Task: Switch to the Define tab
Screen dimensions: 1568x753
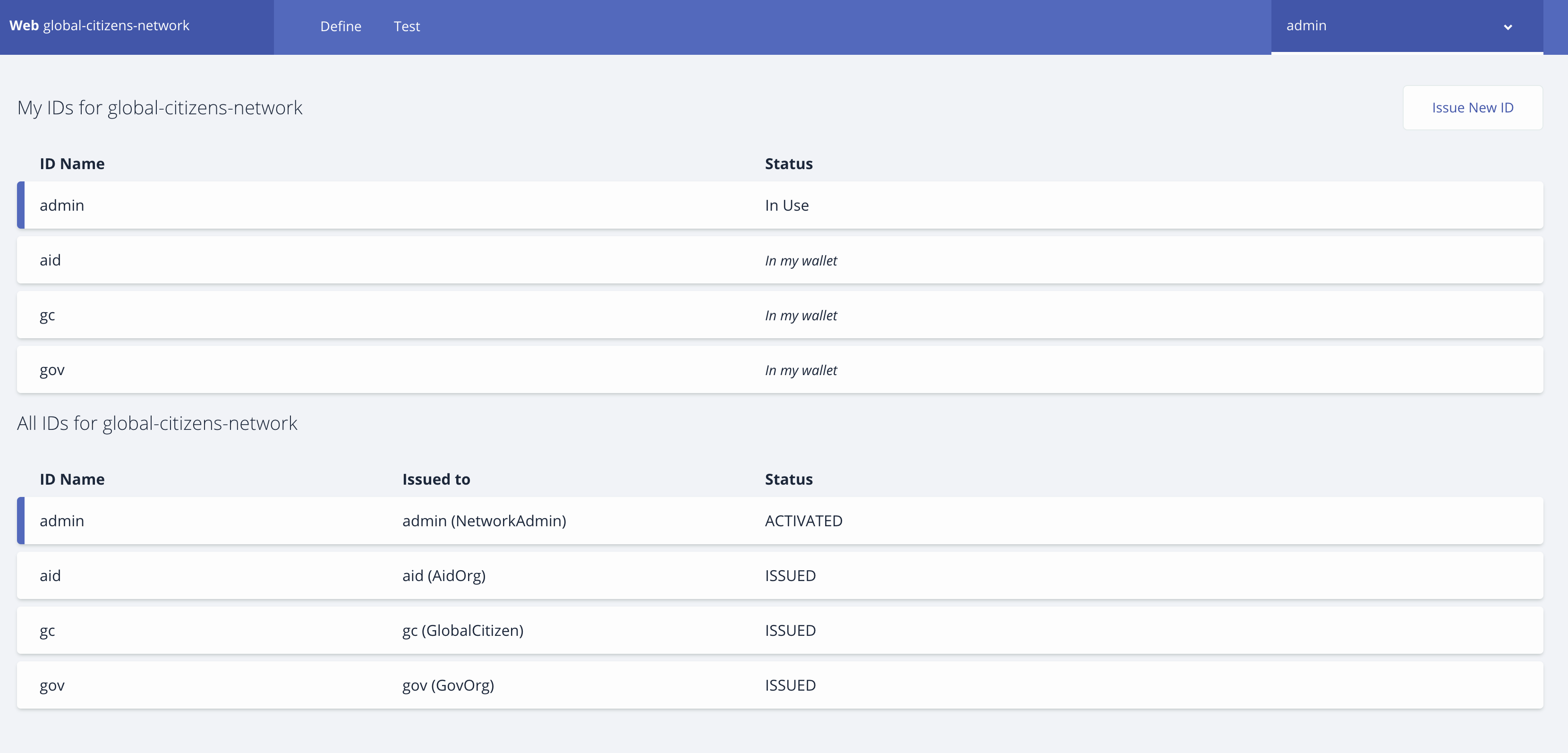Action: [340, 26]
